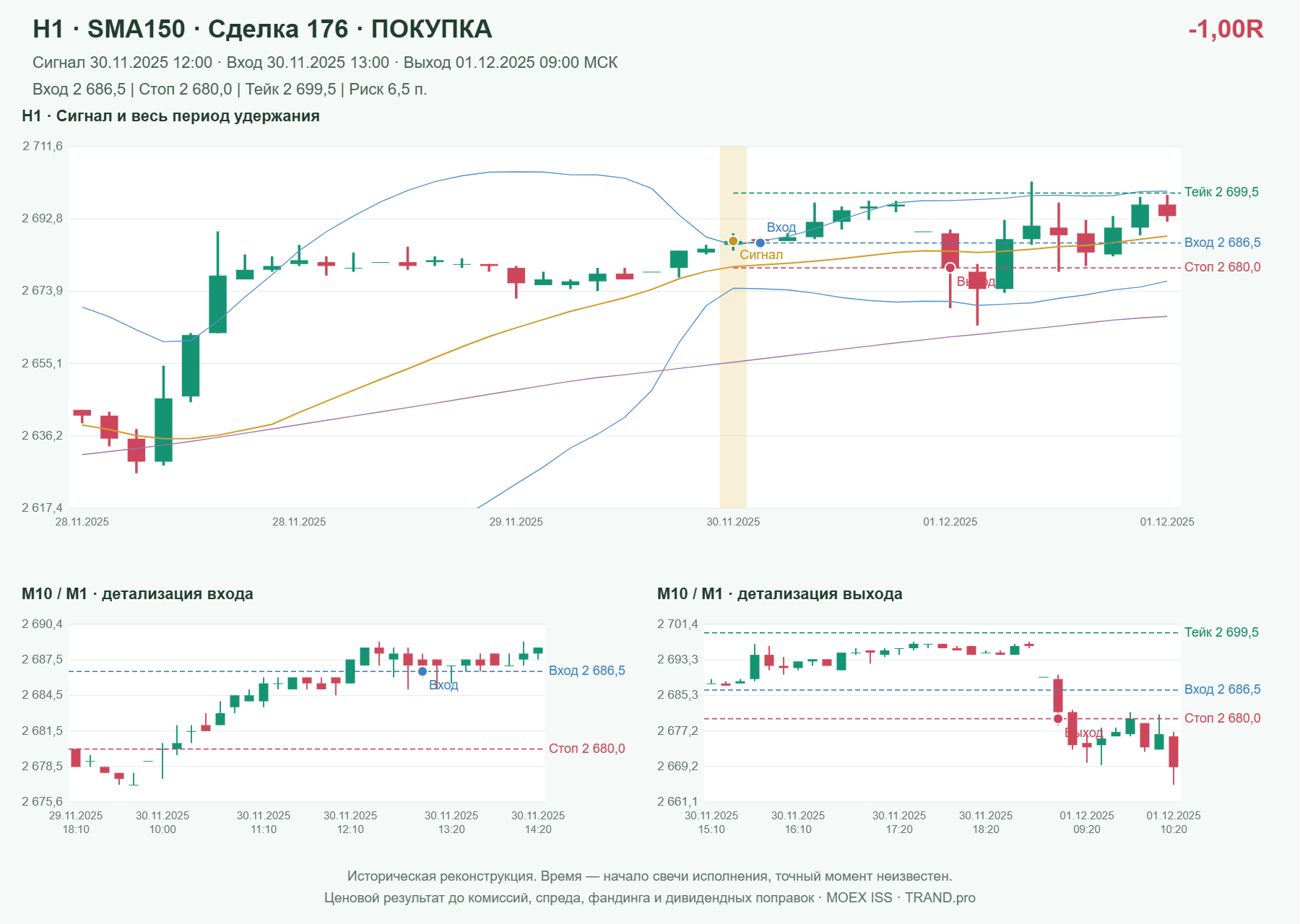Image resolution: width=1300 pixels, height=924 pixels.
Task: Click 'Вход 2 686,5' label in entry detail chart
Action: [x=586, y=671]
